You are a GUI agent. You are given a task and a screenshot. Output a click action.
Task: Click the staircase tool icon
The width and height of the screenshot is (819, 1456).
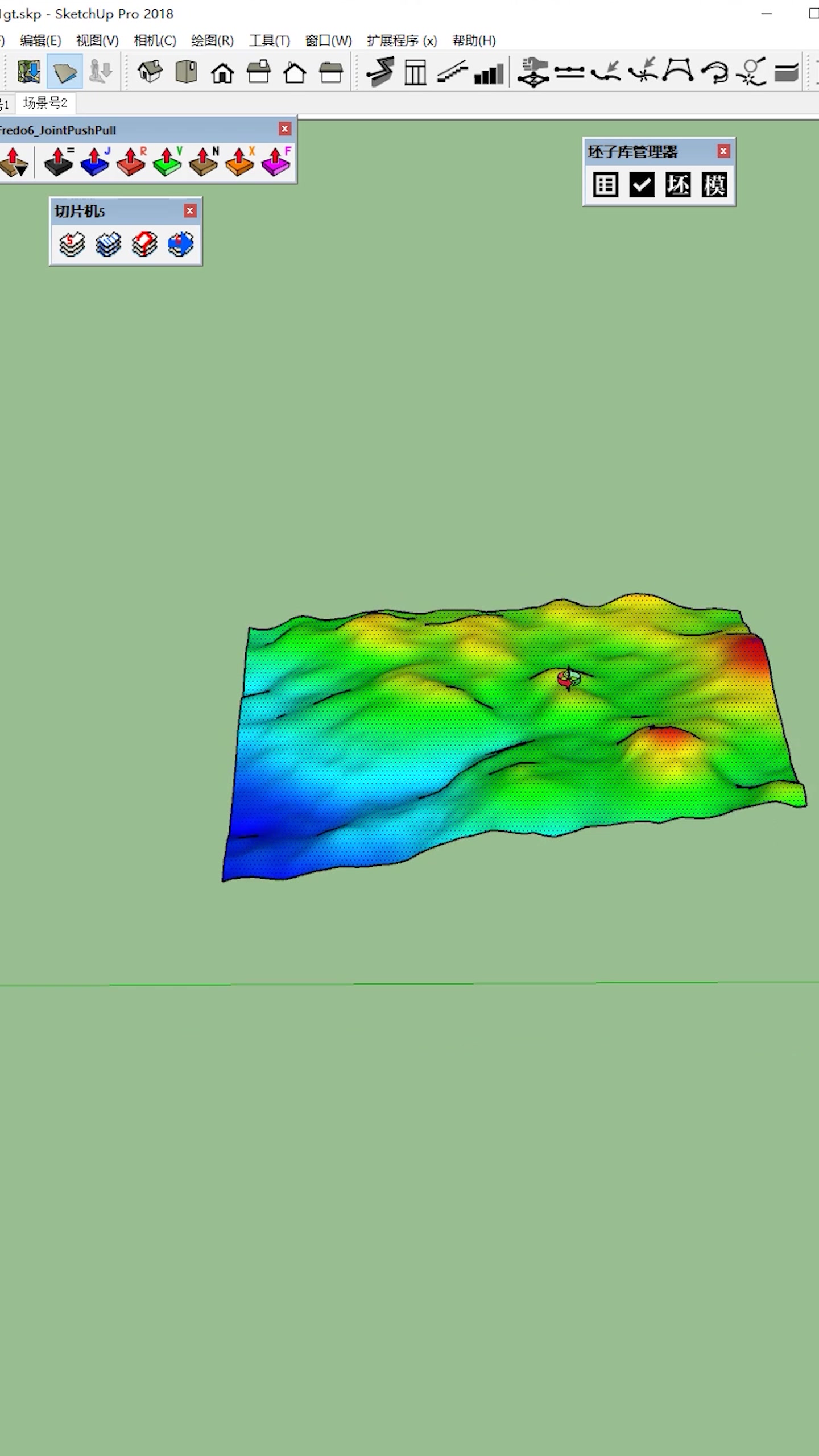pos(453,73)
